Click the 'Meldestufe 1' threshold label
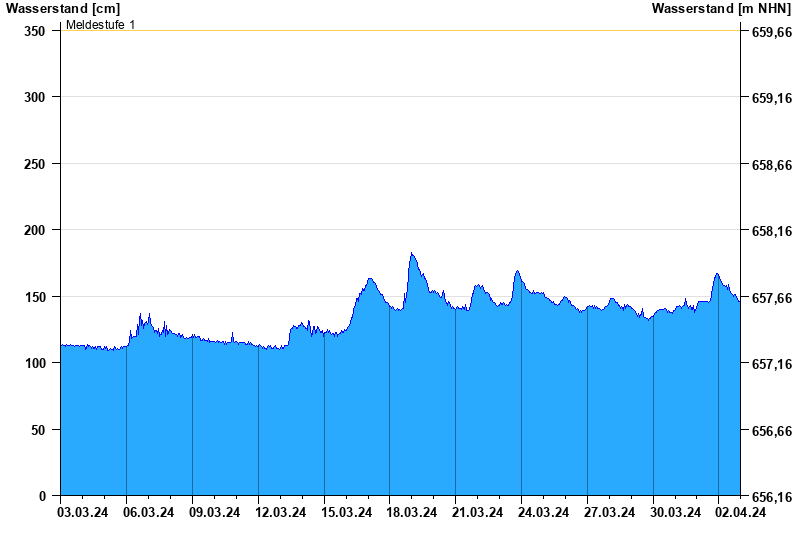This screenshot has width=800, height=550. click(100, 24)
